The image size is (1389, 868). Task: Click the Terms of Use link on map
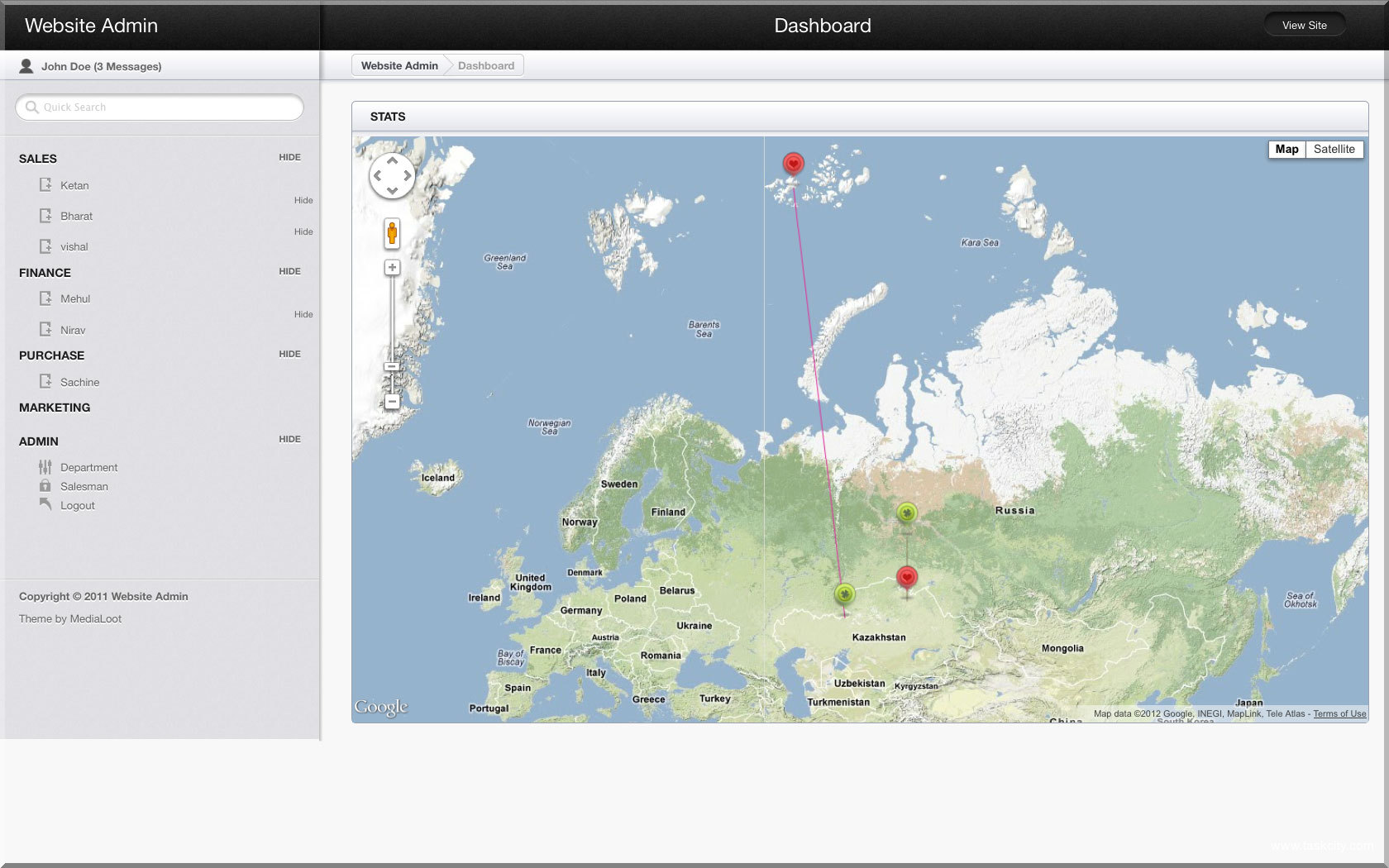1339,713
